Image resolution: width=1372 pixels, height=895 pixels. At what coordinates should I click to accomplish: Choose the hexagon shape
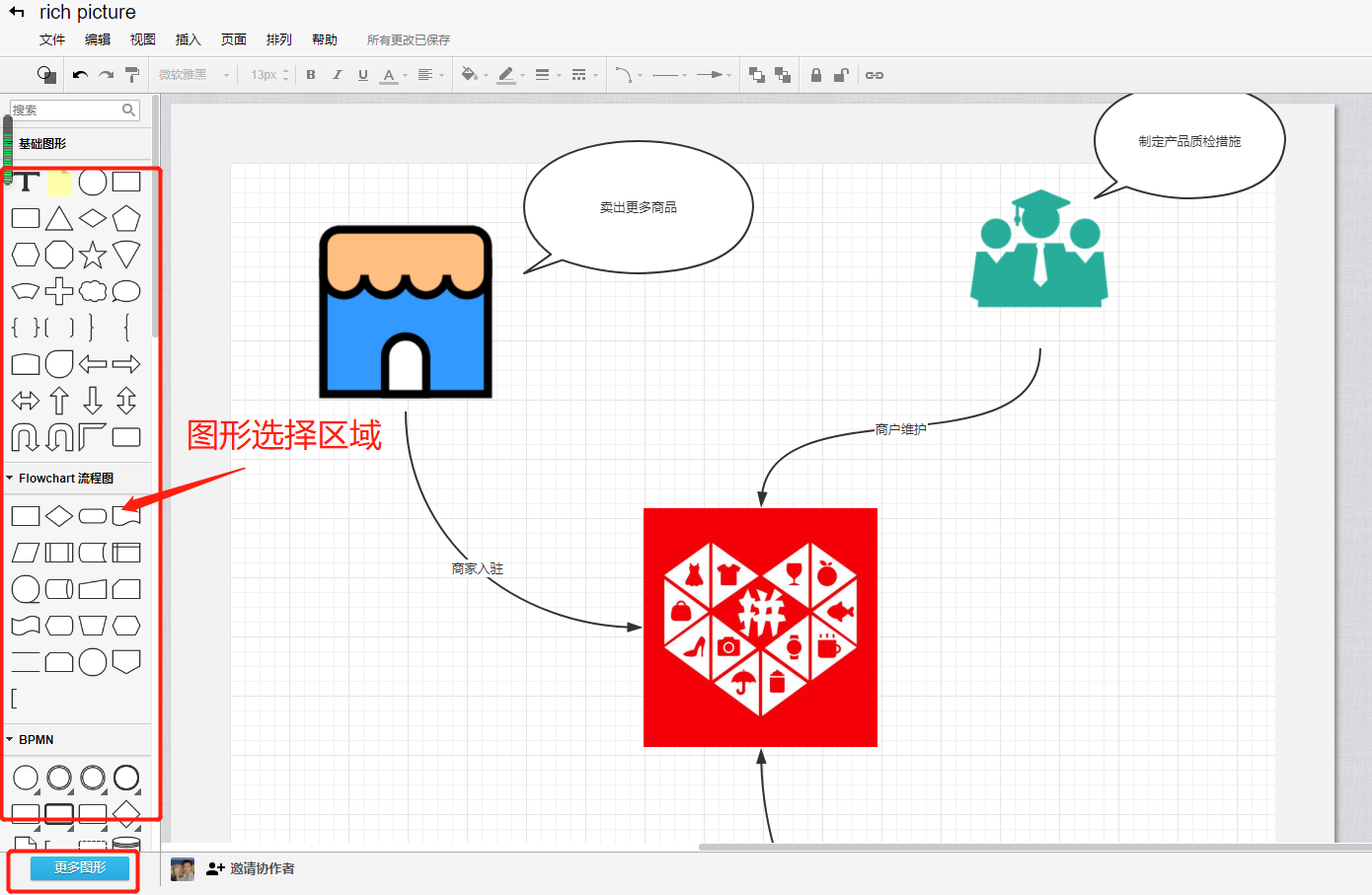click(26, 255)
